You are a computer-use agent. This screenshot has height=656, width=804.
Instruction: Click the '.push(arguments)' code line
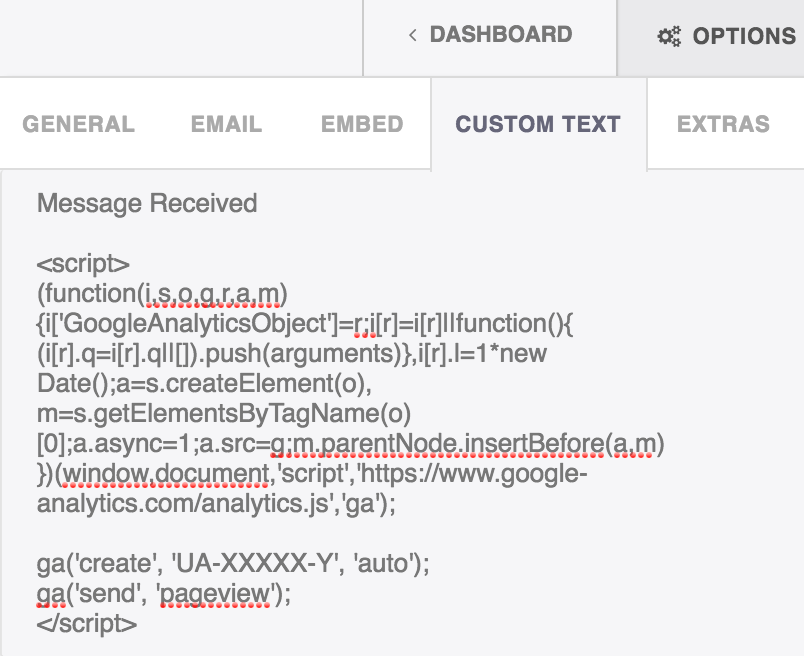292,354
